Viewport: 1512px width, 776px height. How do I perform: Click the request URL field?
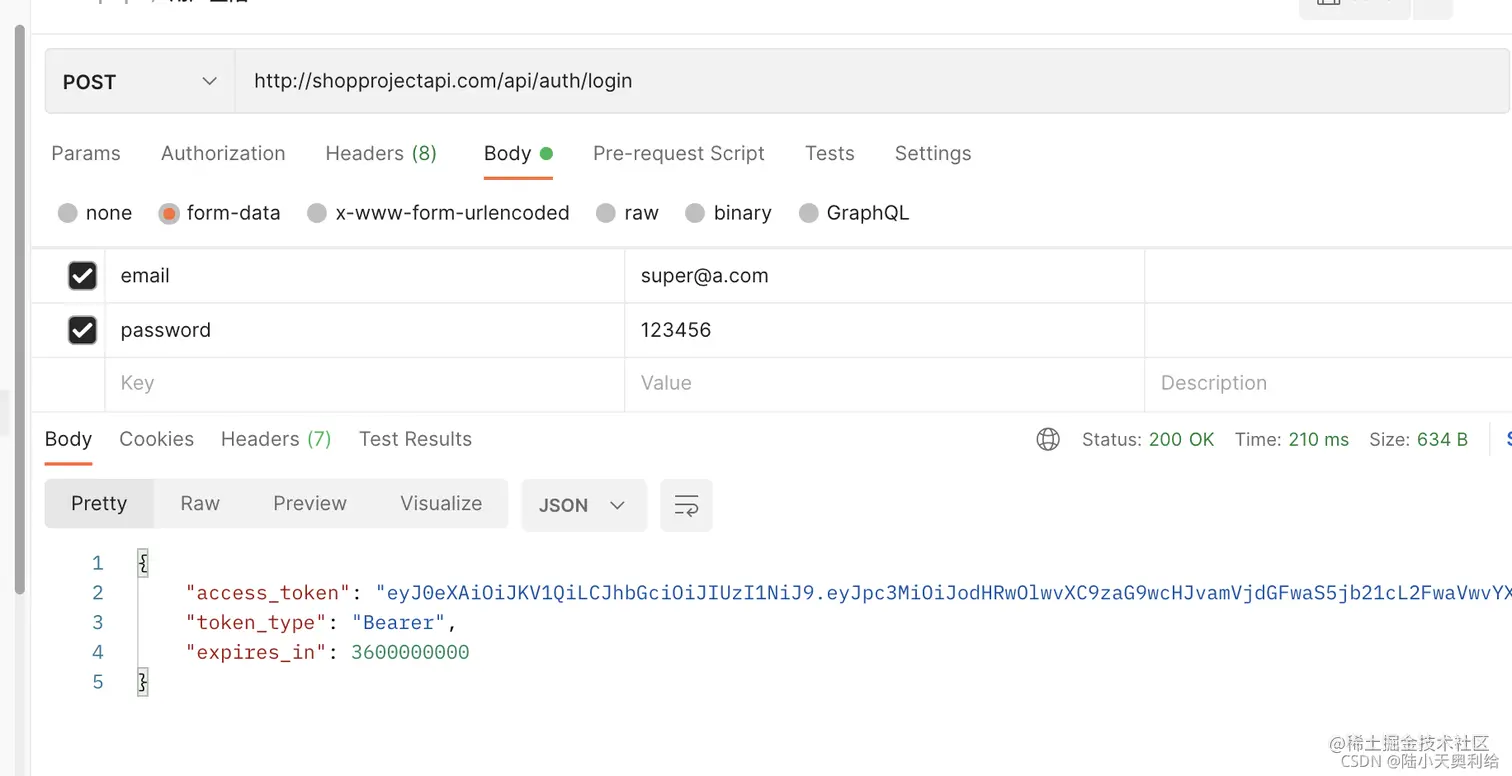pos(872,82)
